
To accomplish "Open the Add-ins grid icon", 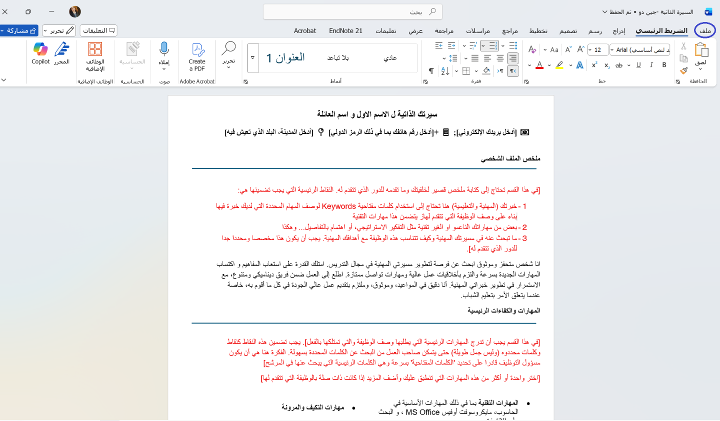I will [x=95, y=49].
